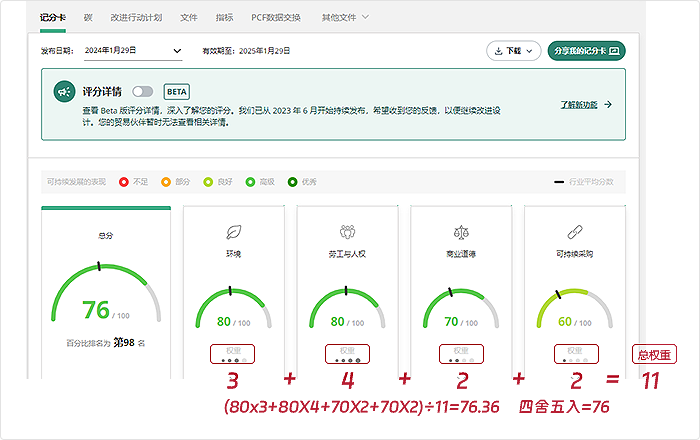The image size is (700, 440).
Task: Expand the 下载 dropdown caret
Action: point(530,49)
